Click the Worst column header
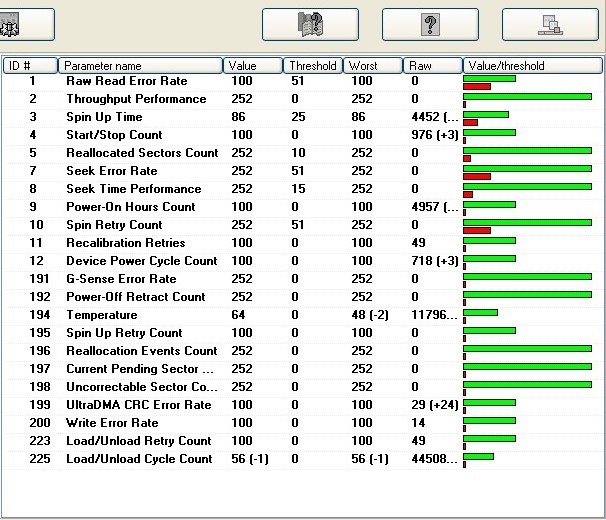This screenshot has width=606, height=520. [373, 65]
